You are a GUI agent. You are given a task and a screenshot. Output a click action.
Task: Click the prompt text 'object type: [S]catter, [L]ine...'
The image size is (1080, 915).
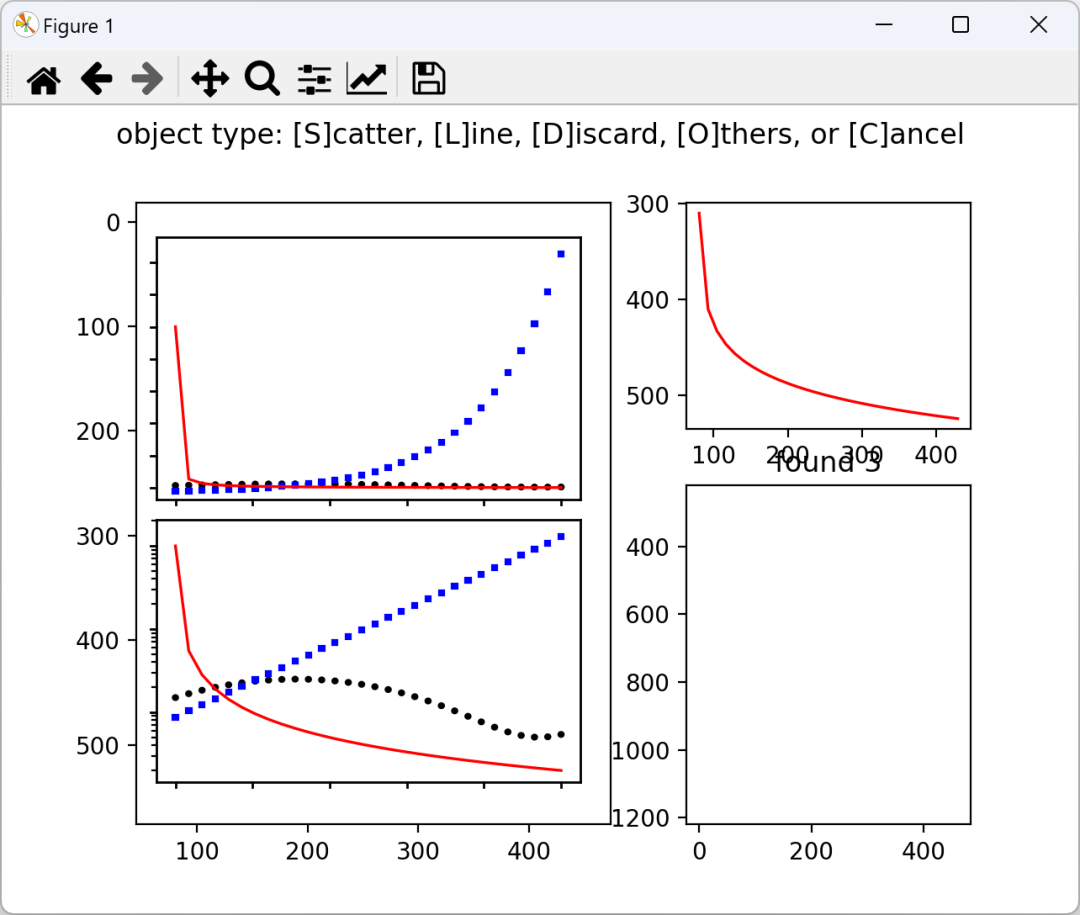tap(540, 134)
